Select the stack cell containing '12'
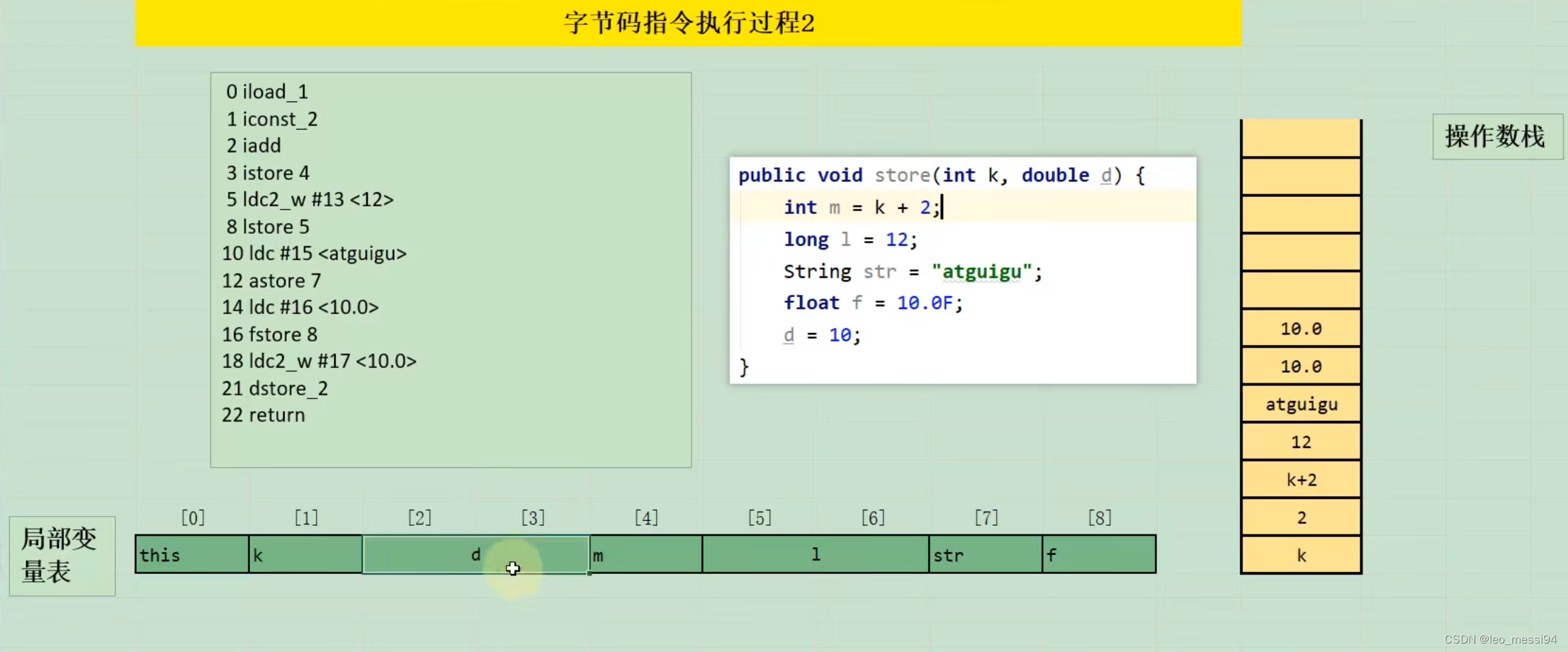Viewport: 1568px width, 652px height. click(1301, 442)
